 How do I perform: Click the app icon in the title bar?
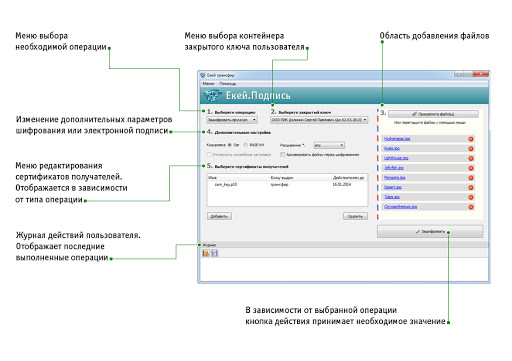[x=202, y=75]
